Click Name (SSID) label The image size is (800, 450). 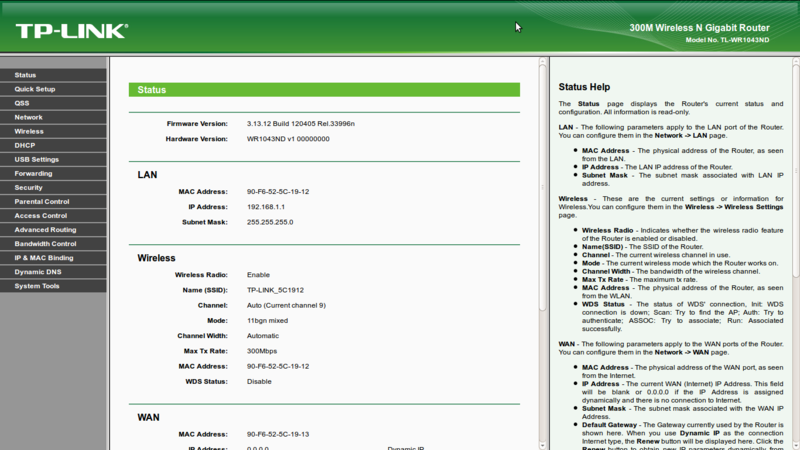(205, 290)
